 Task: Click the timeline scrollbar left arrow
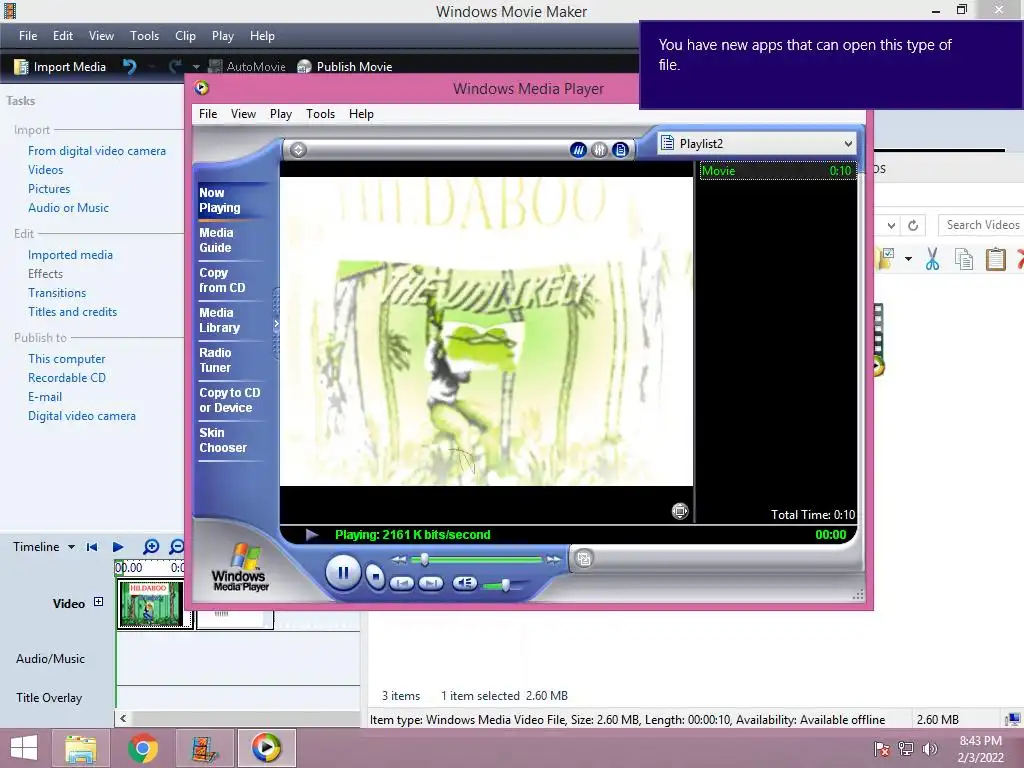(x=123, y=718)
